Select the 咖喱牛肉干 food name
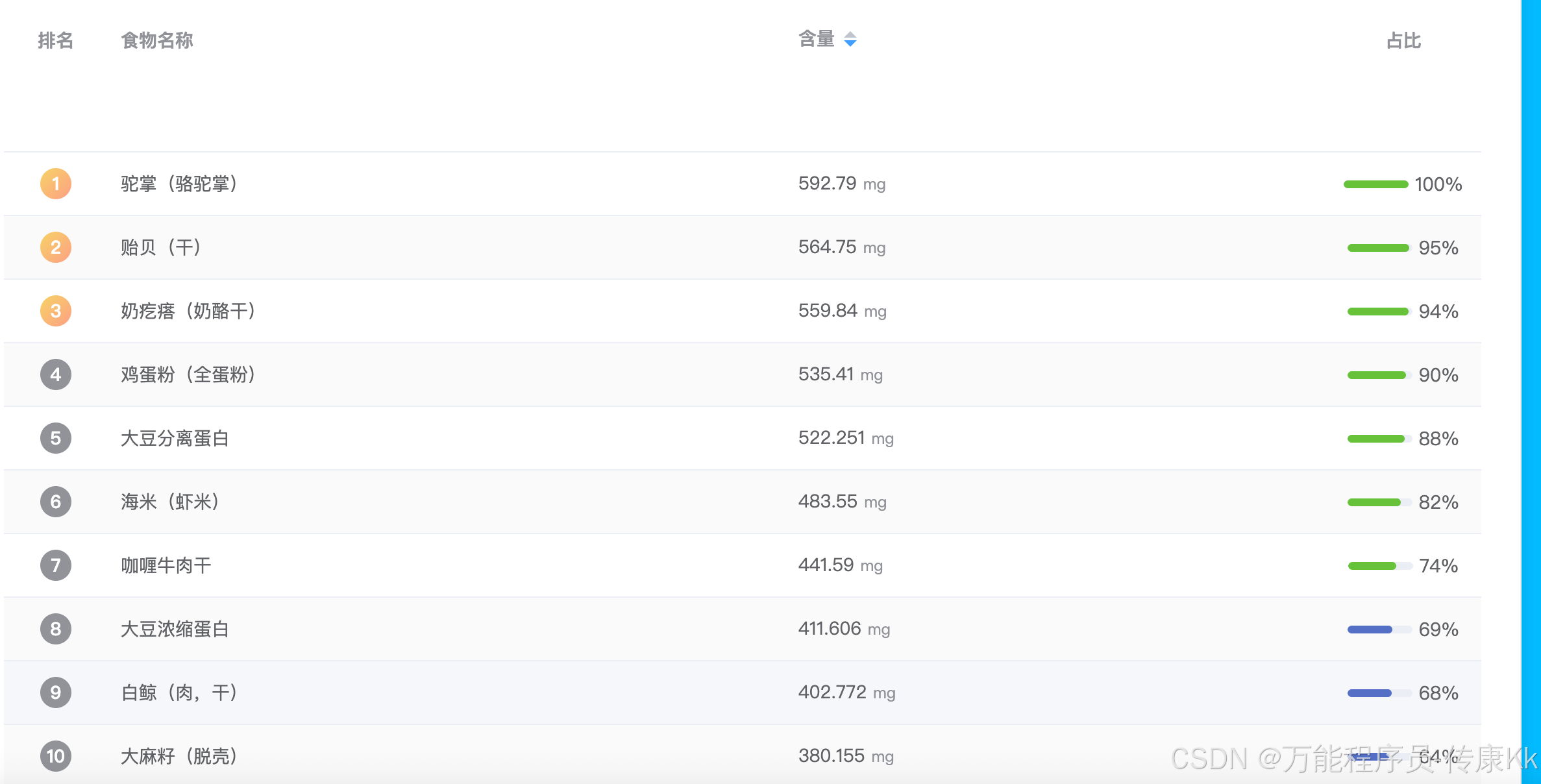Viewport: 1541px width, 784px height. coord(166,565)
